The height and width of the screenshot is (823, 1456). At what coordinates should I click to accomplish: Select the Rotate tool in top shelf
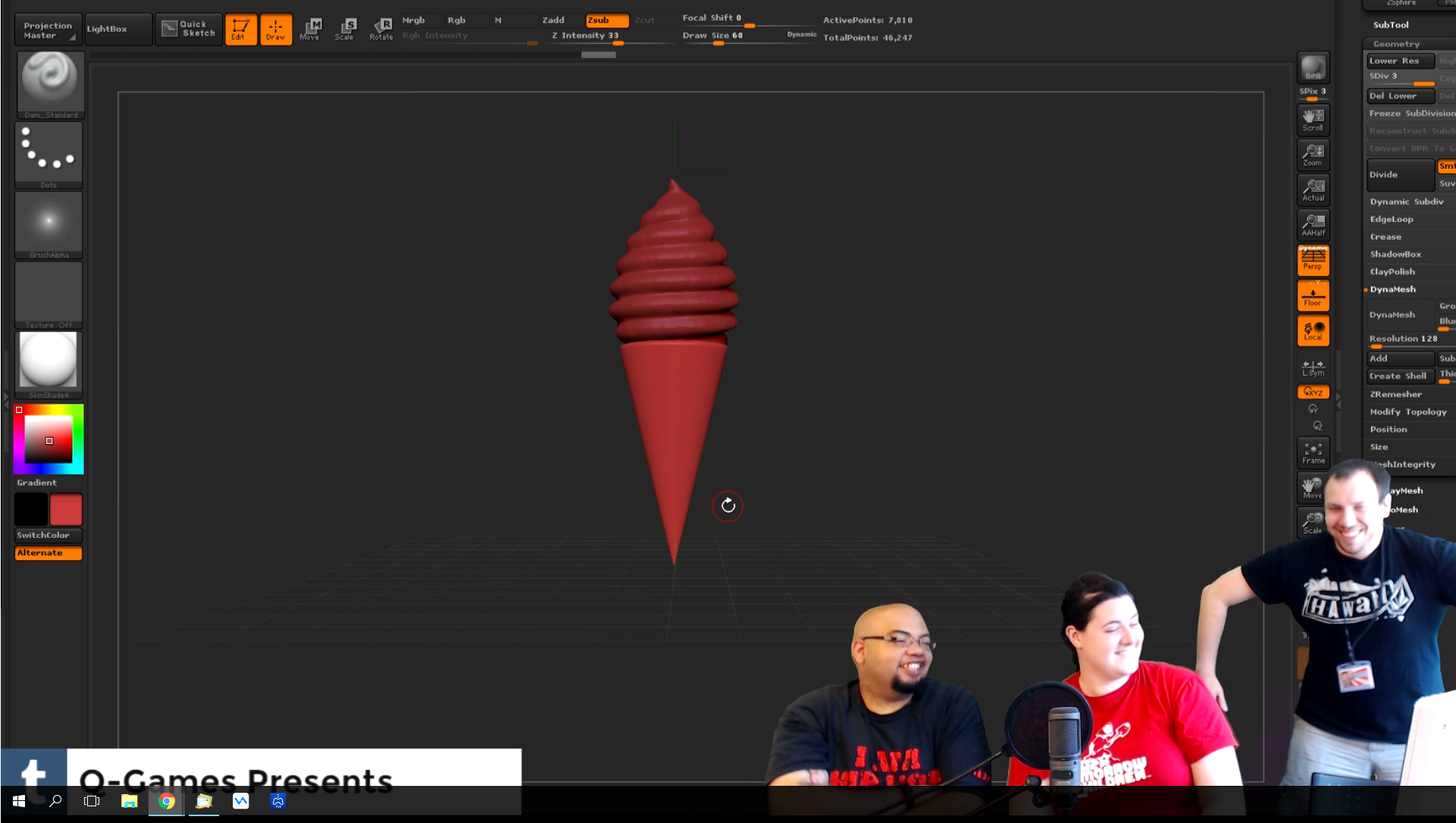click(381, 29)
